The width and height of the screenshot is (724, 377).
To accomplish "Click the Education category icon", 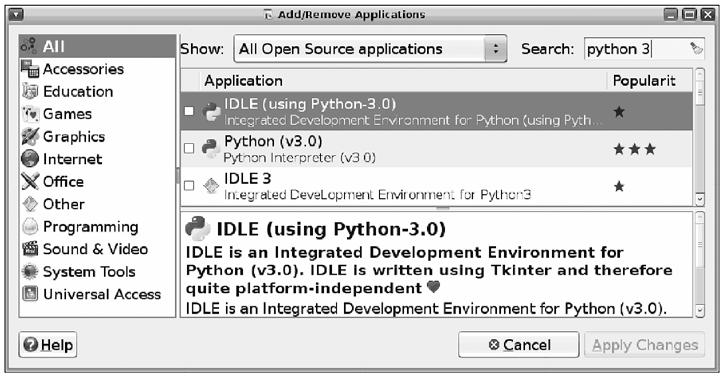I will pyautogui.click(x=30, y=91).
